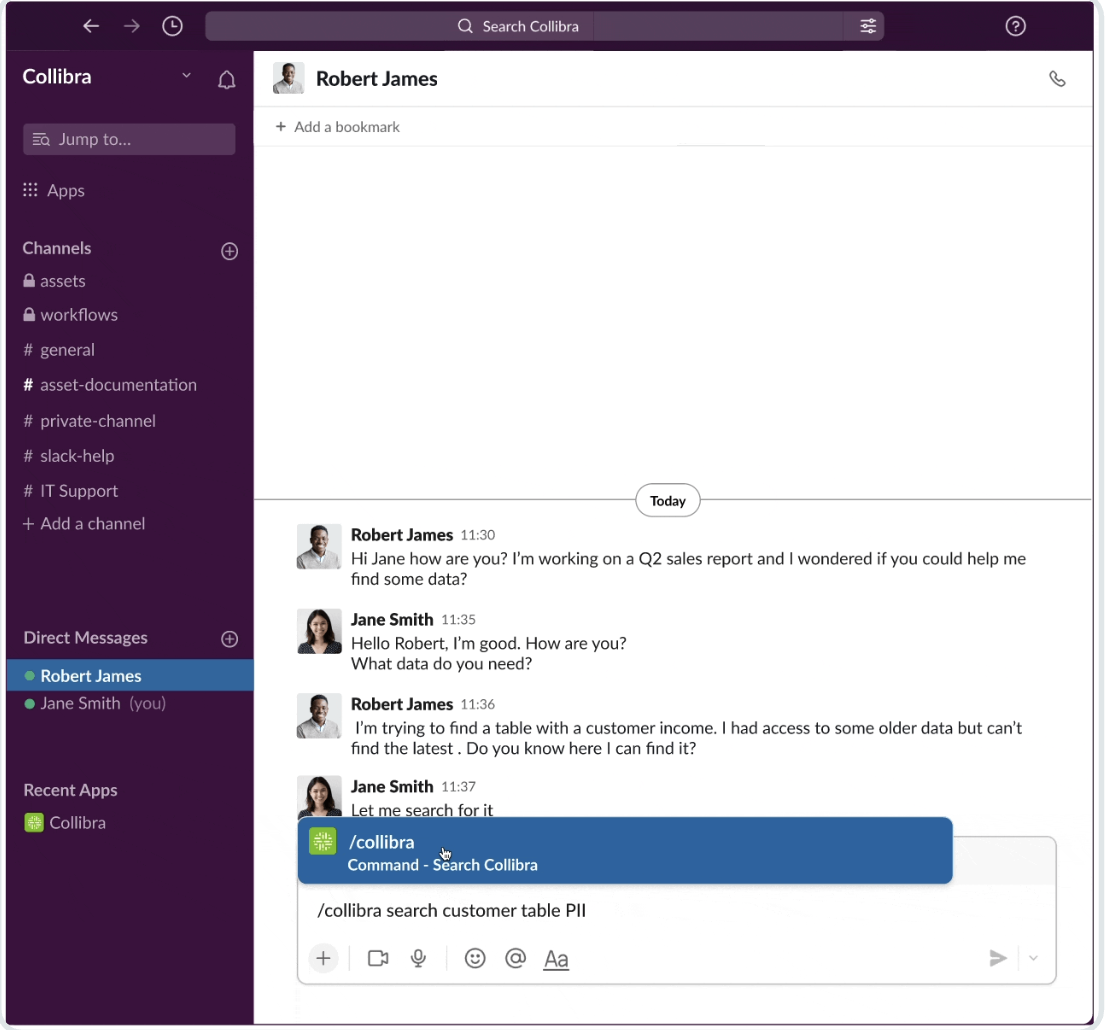Click the mention @ icon
The height and width of the screenshot is (1030, 1118).
point(516,959)
